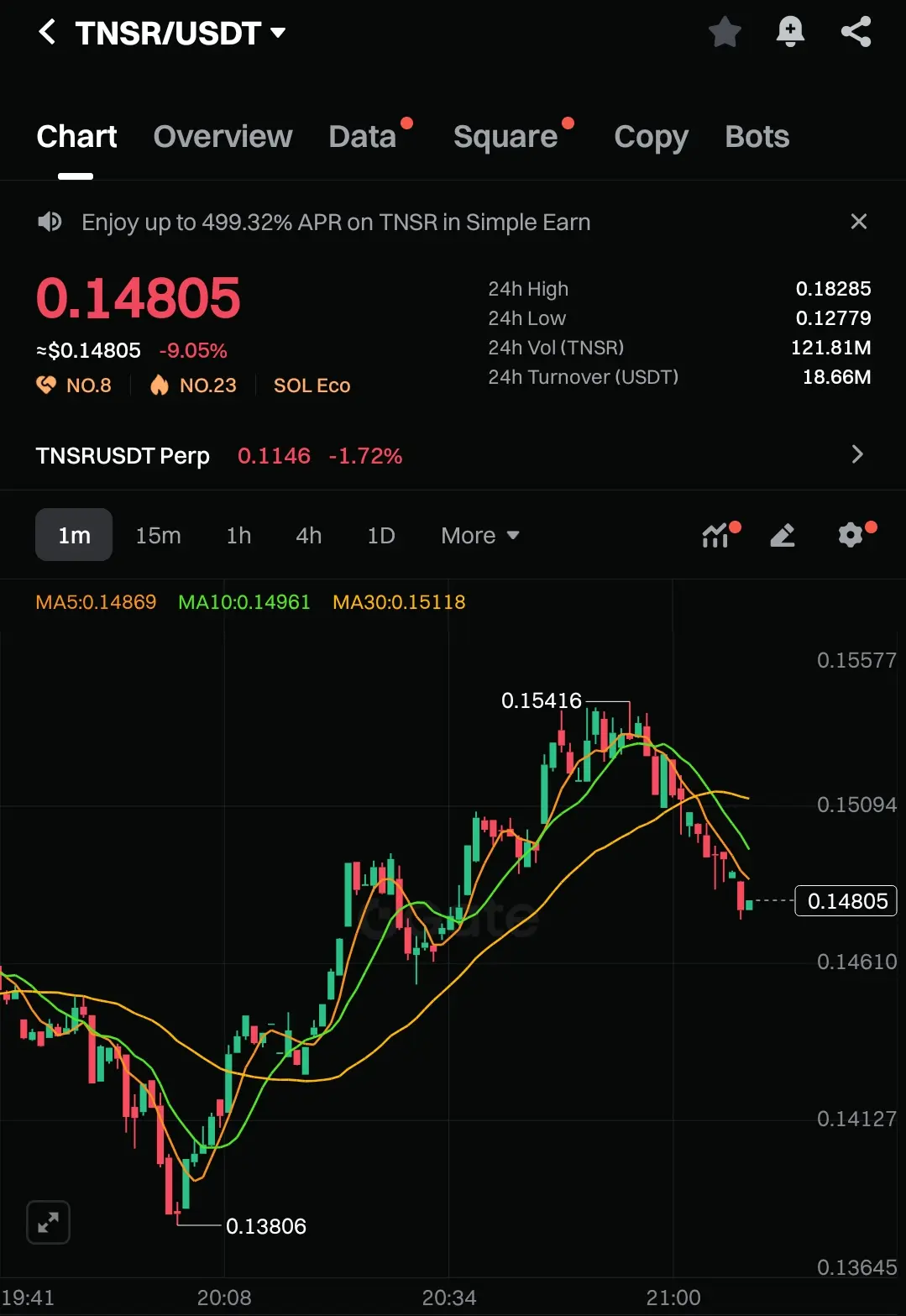This screenshot has width=906, height=1316.
Task: Open the Copy tab
Action: [x=651, y=137]
